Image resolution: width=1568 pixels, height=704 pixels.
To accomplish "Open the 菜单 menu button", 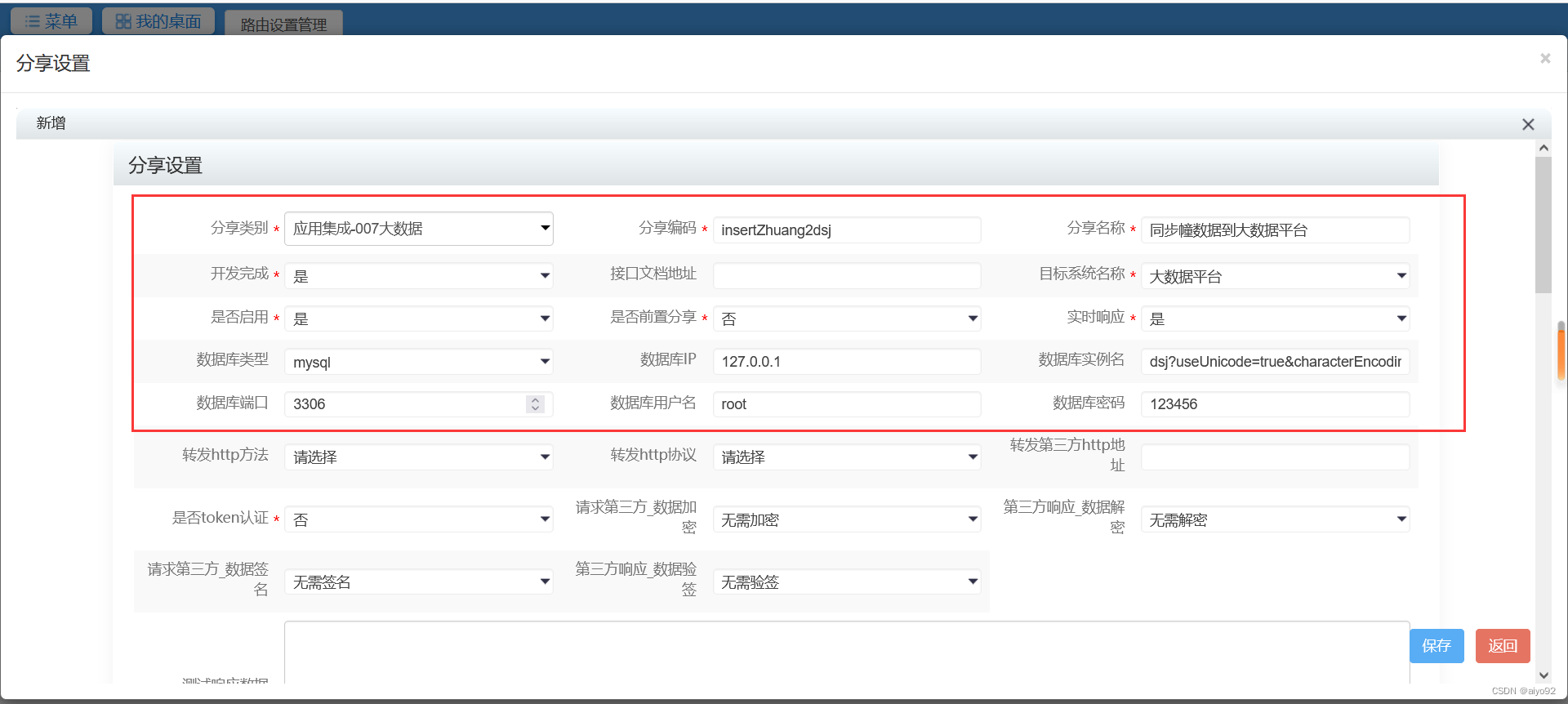I will [x=51, y=21].
